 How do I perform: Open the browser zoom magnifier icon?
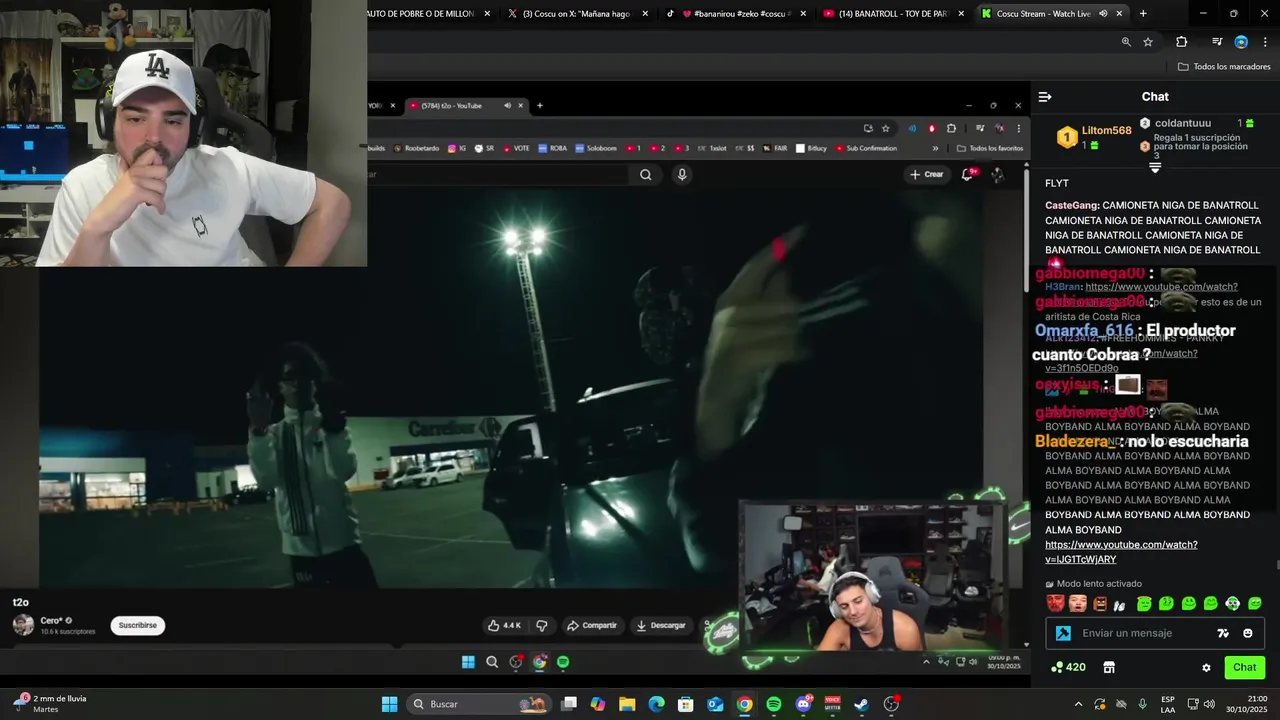pos(1126,42)
